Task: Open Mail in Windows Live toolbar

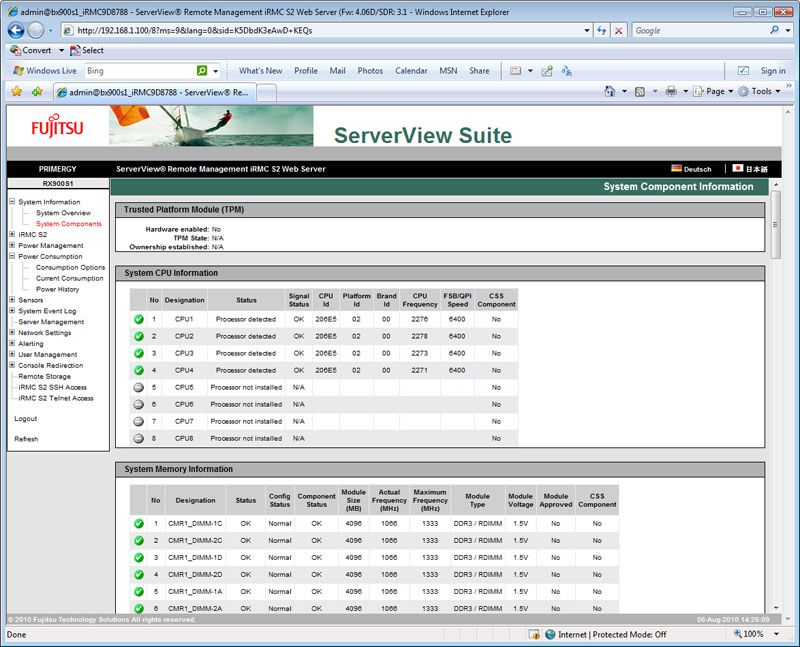Action: (x=337, y=70)
